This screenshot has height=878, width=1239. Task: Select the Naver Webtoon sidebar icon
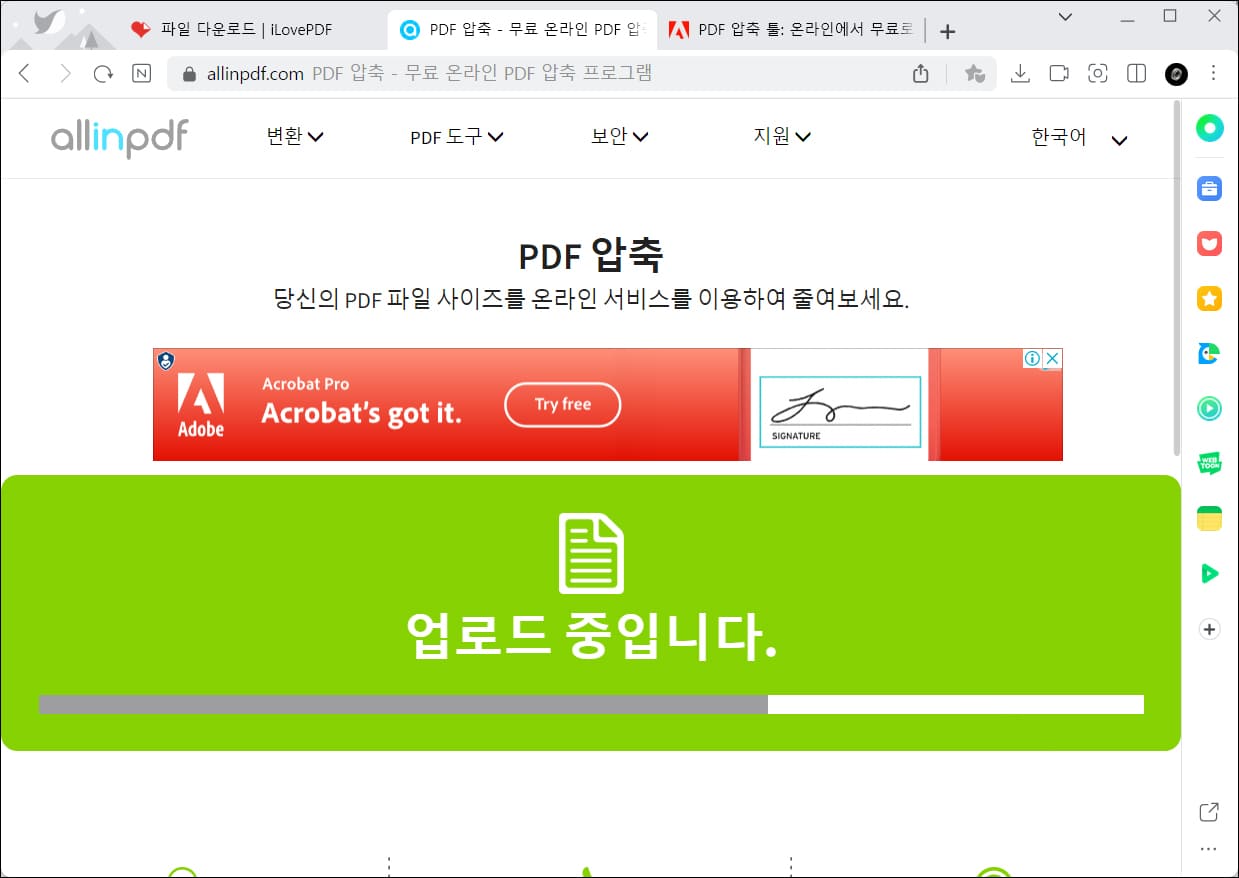pos(1209,463)
